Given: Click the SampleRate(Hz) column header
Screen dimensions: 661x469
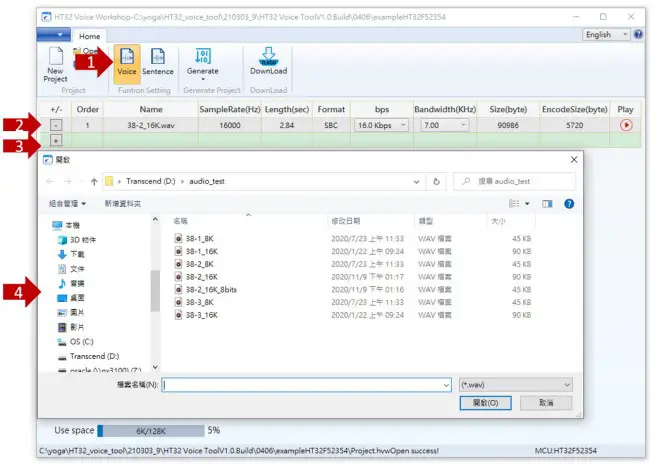Looking at the screenshot, I should click(230, 110).
